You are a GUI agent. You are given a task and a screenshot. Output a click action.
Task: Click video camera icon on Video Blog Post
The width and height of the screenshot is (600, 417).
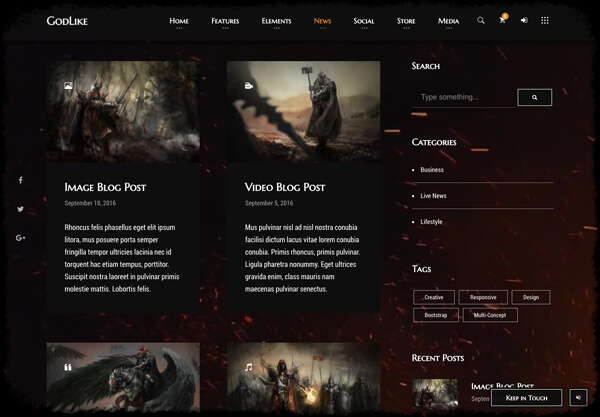click(249, 86)
